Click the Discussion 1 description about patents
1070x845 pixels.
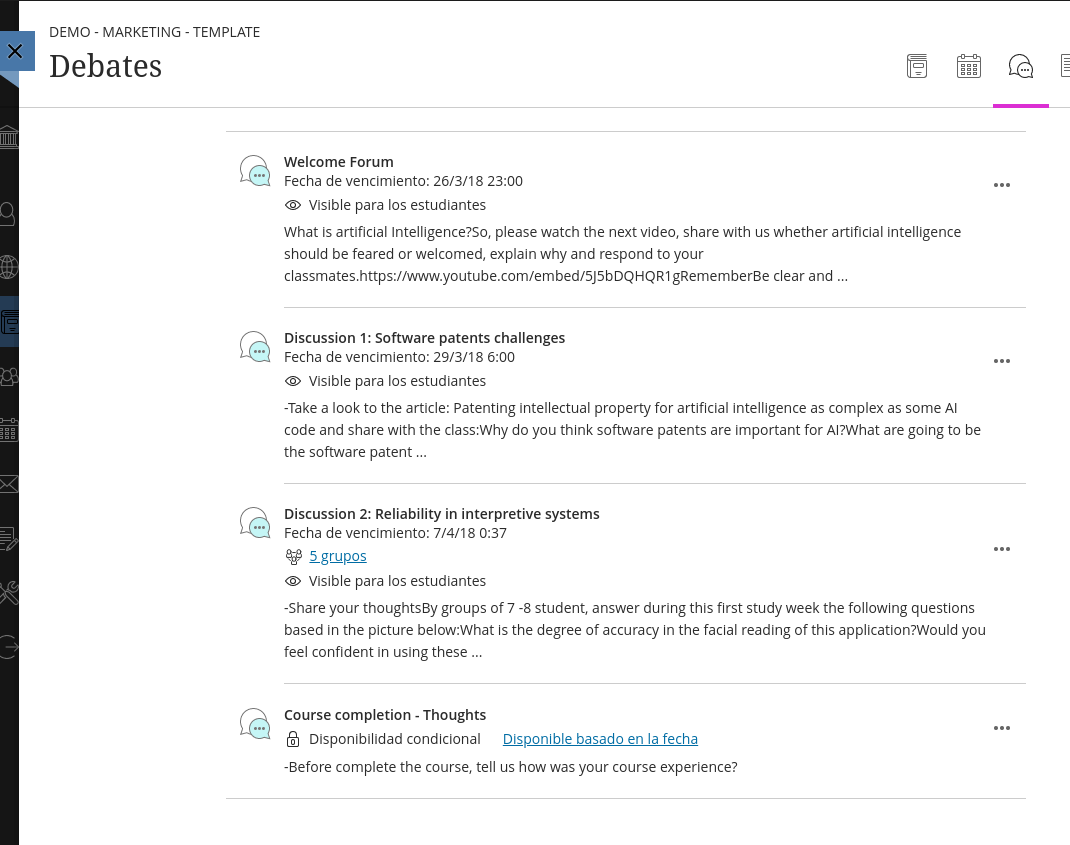633,430
